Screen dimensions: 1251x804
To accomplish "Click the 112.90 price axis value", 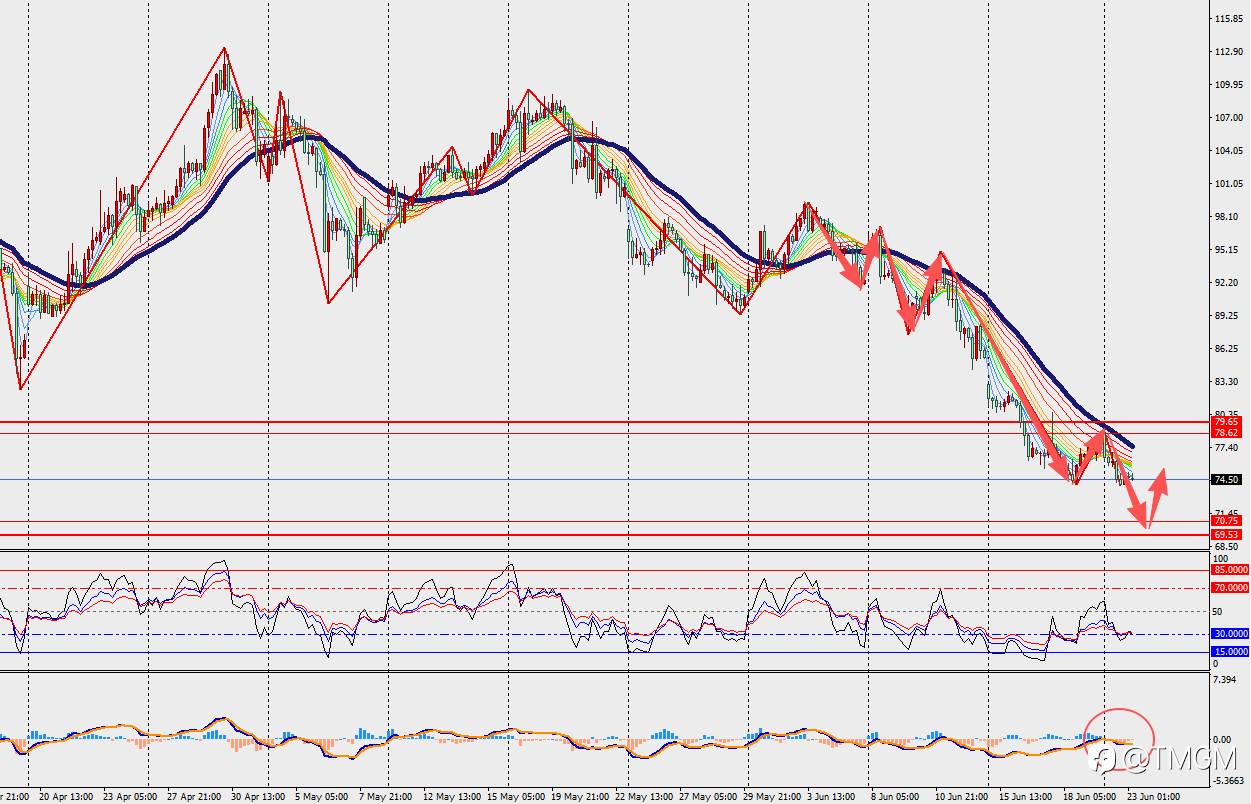I will pyautogui.click(x=1228, y=52).
